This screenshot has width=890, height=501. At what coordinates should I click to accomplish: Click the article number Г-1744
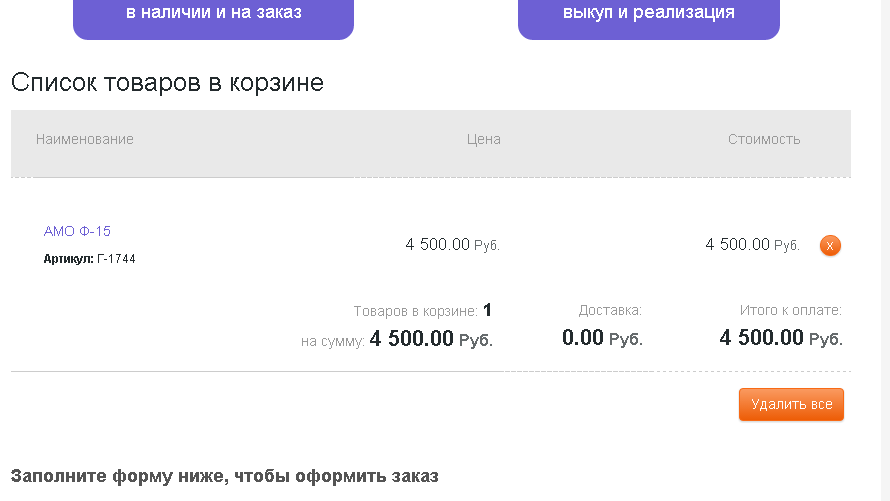click(x=116, y=259)
